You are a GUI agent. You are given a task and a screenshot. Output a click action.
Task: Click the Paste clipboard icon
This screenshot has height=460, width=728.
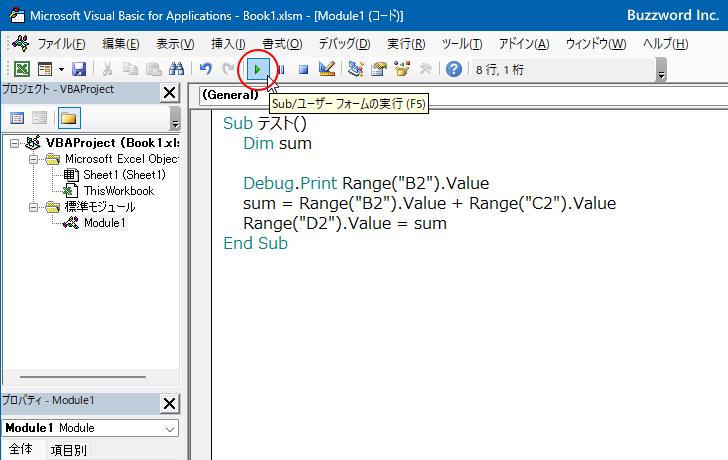click(x=154, y=69)
